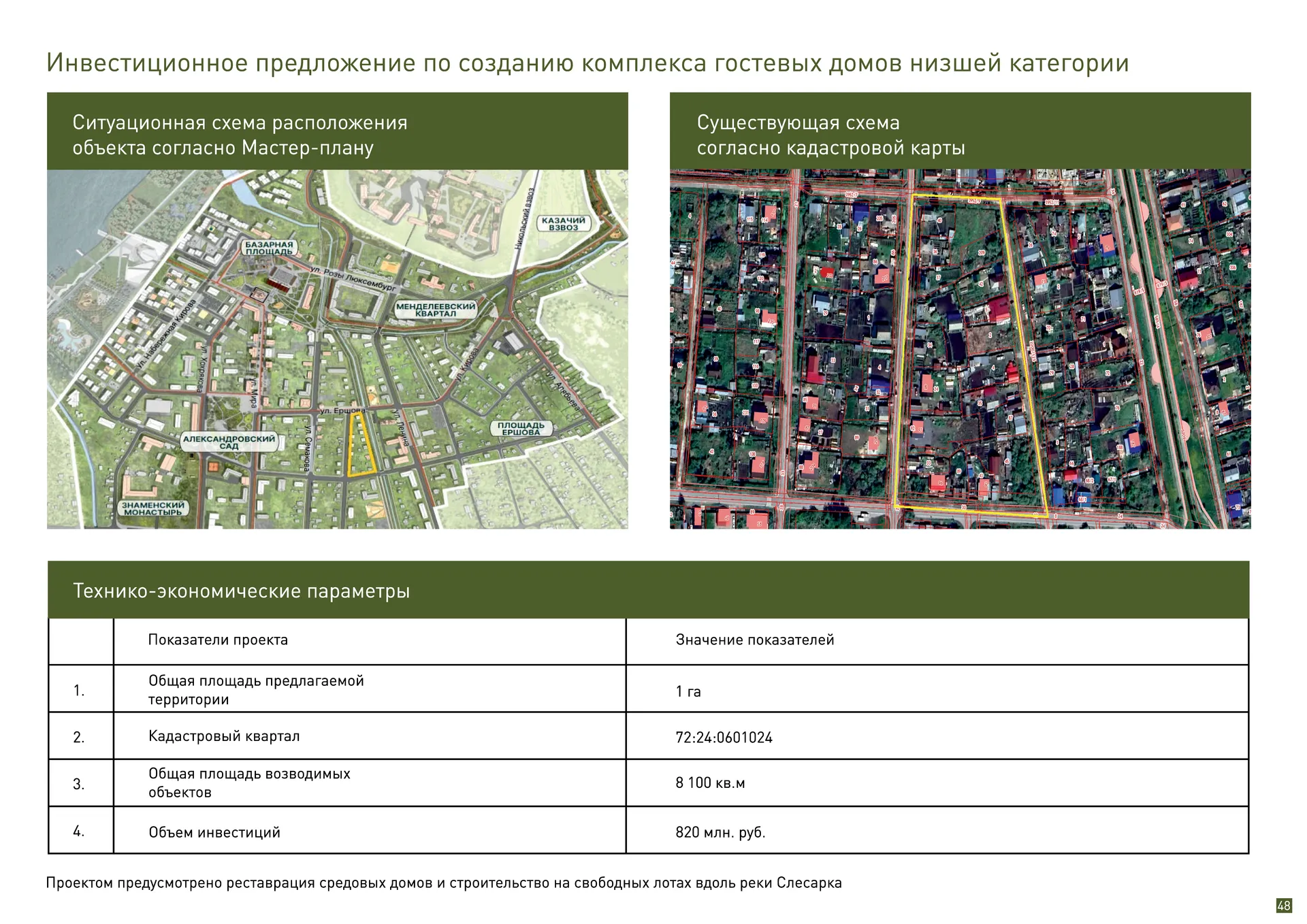
Task: Click the yellow outlined plot on master plan
Action: [x=361, y=445]
